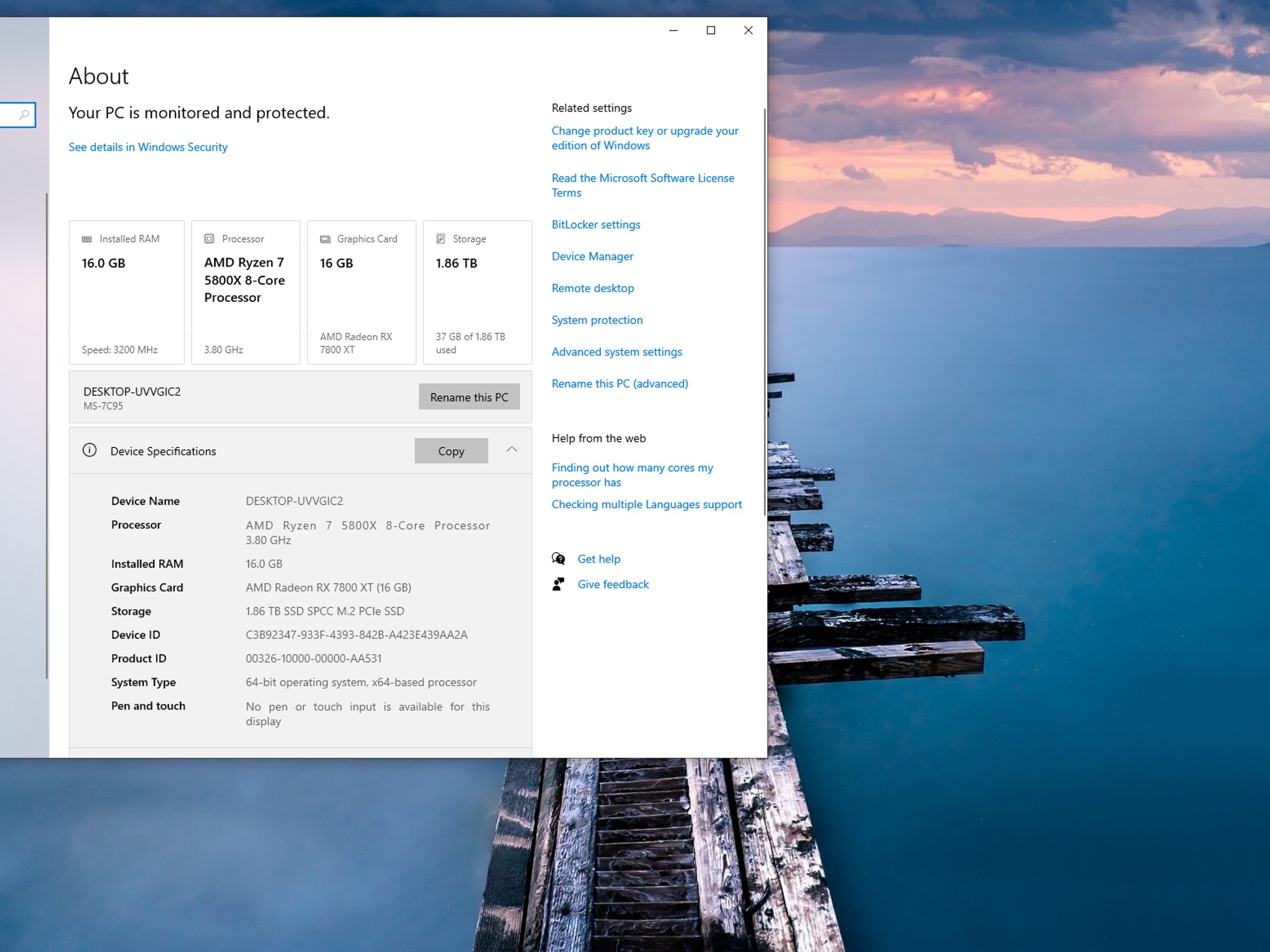The height and width of the screenshot is (952, 1270).
Task: Open Advanced system settings
Action: [x=616, y=351]
